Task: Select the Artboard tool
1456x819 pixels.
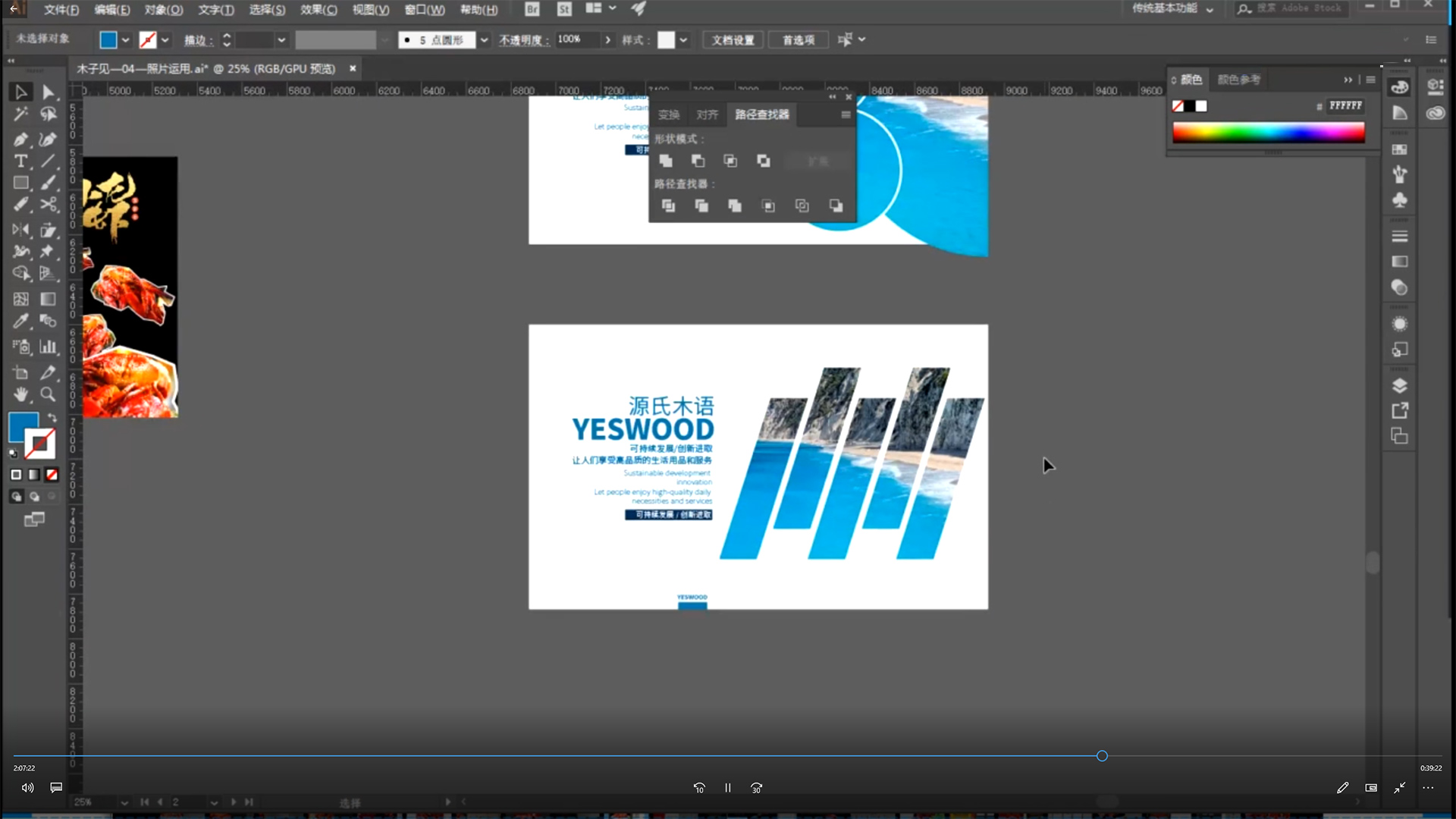Action: click(x=20, y=372)
